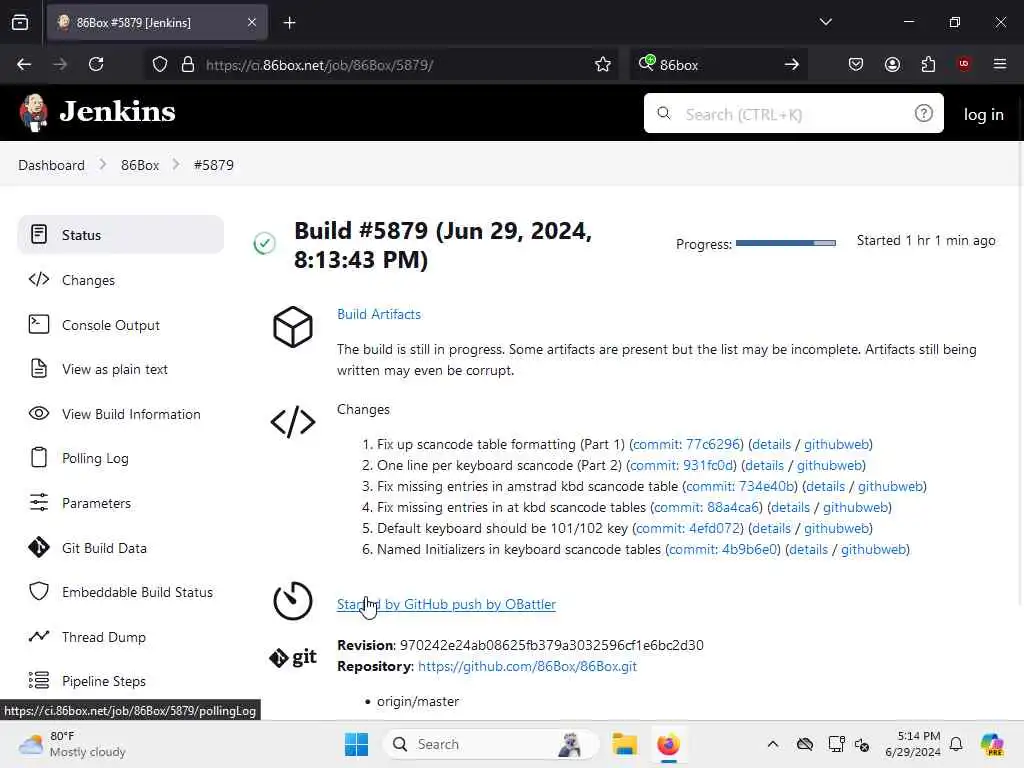The image size is (1024, 768).
Task: Click the Firefox taskbar icon
Action: click(x=668, y=744)
